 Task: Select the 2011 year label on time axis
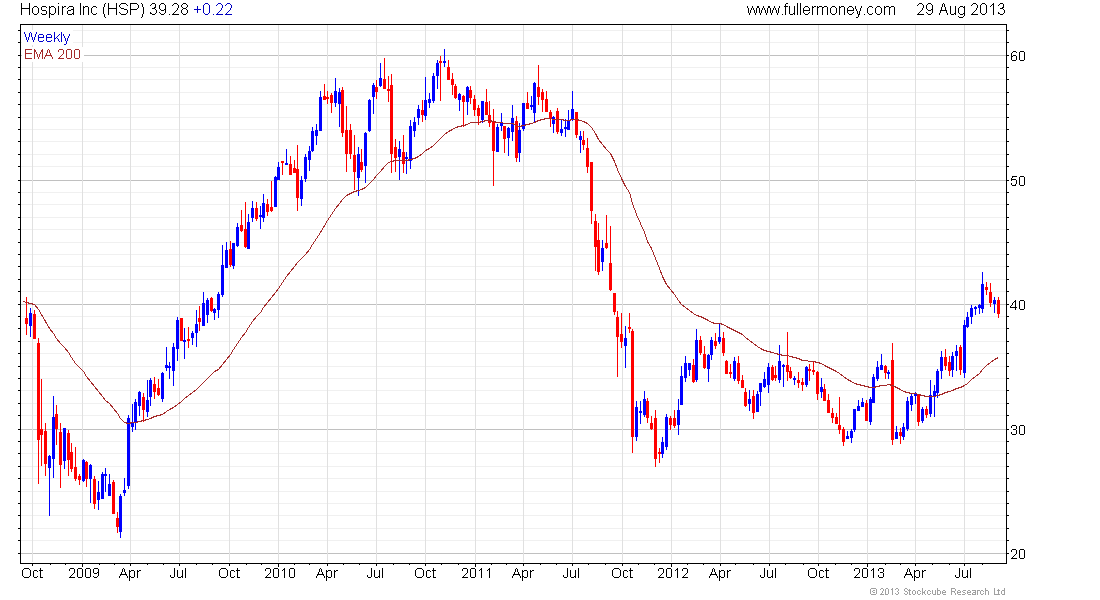(476, 573)
